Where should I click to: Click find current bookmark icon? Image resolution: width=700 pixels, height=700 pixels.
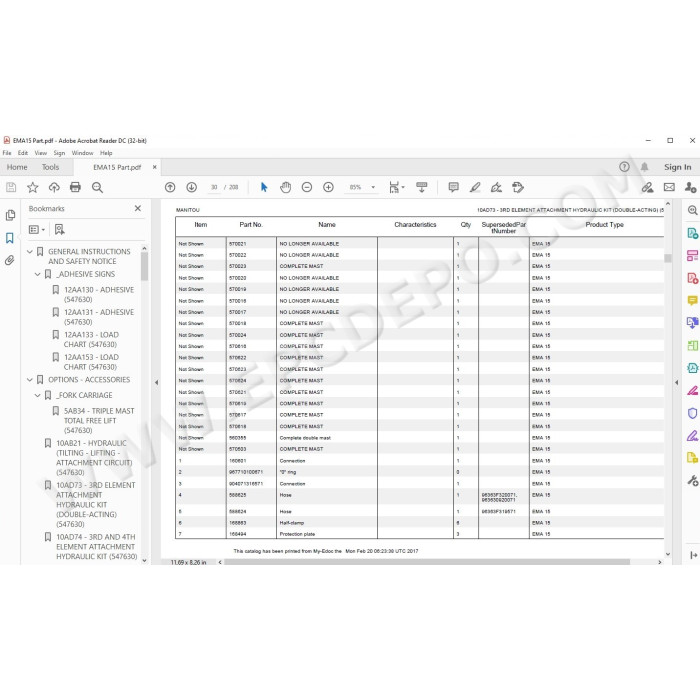pos(59,229)
